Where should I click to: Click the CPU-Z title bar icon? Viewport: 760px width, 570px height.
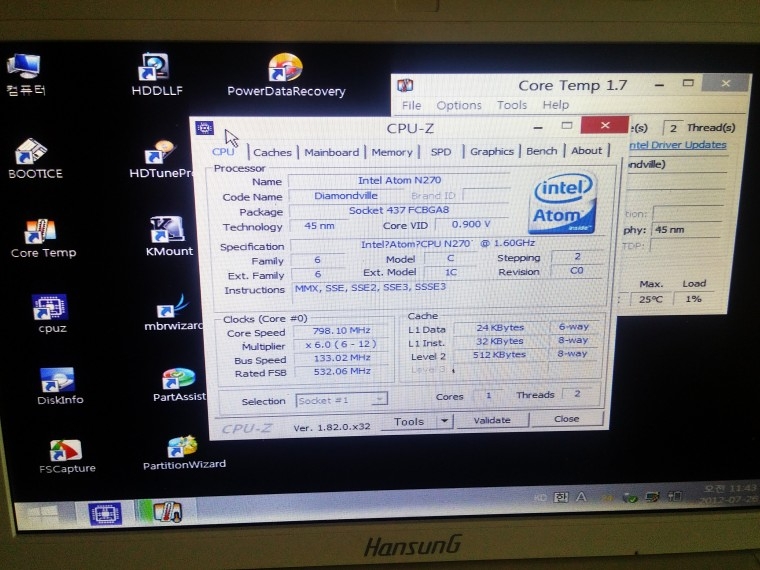click(204, 127)
